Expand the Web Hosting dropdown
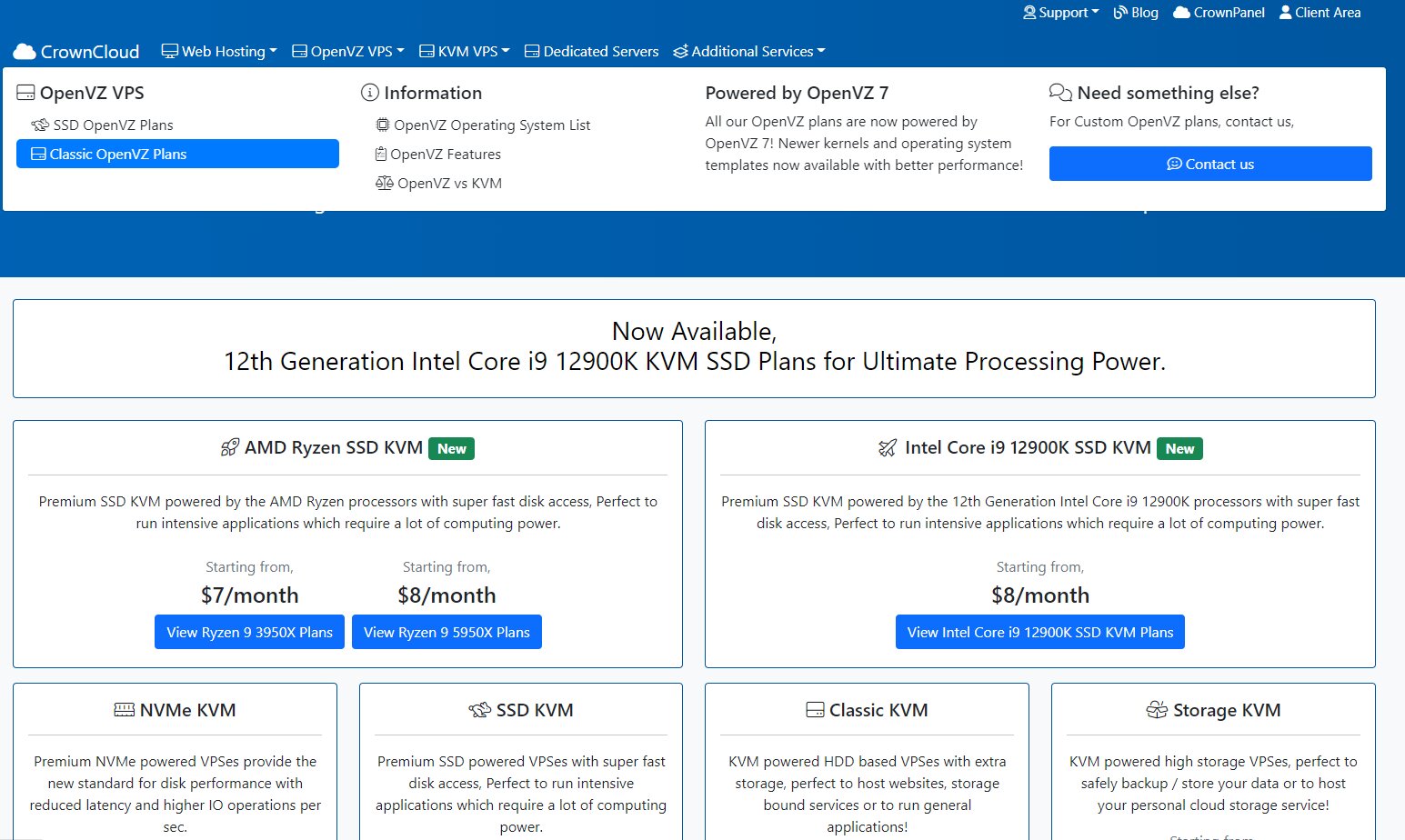The height and width of the screenshot is (840, 1405). [219, 52]
